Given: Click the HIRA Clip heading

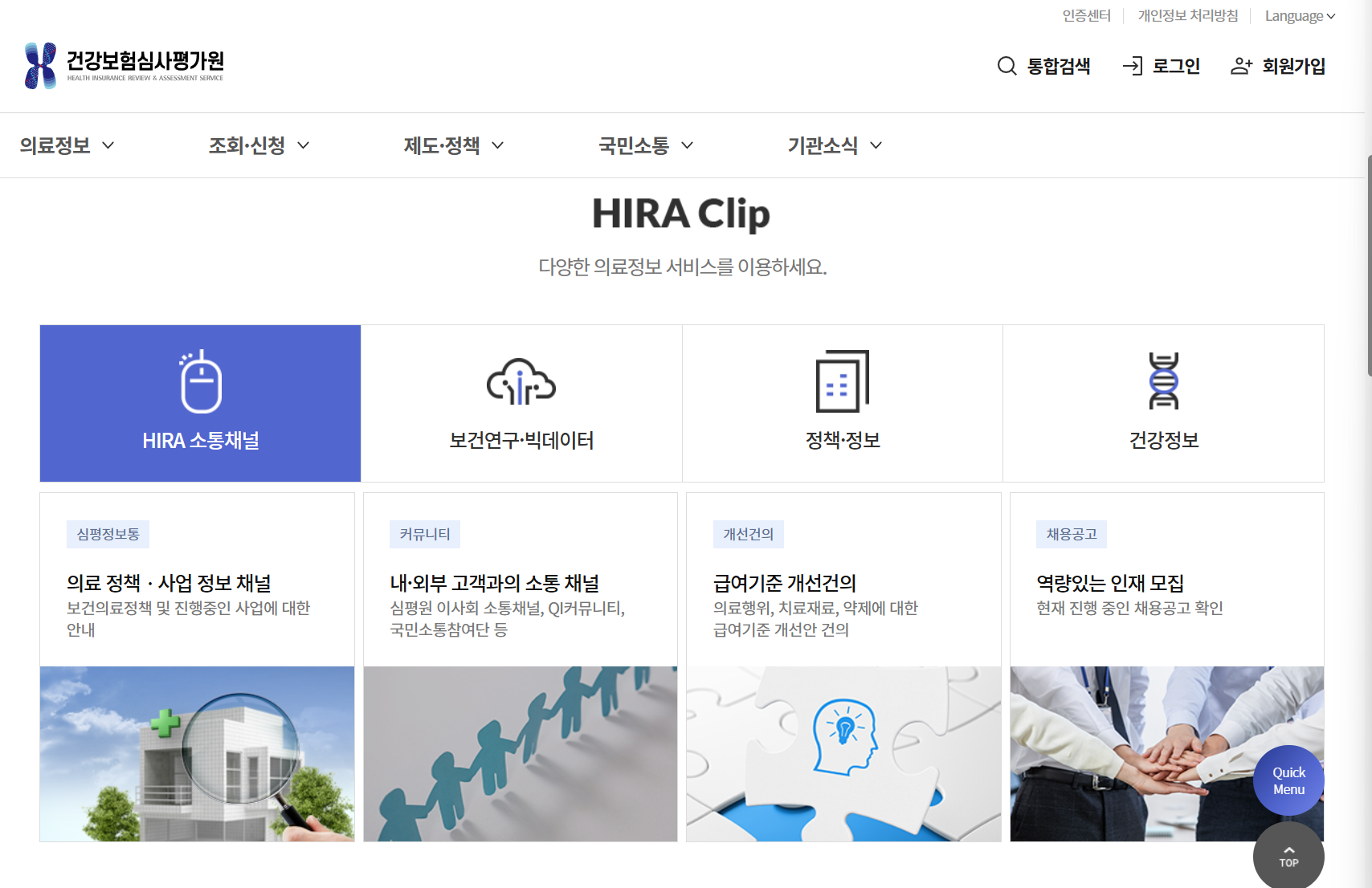Looking at the screenshot, I should 681,214.
